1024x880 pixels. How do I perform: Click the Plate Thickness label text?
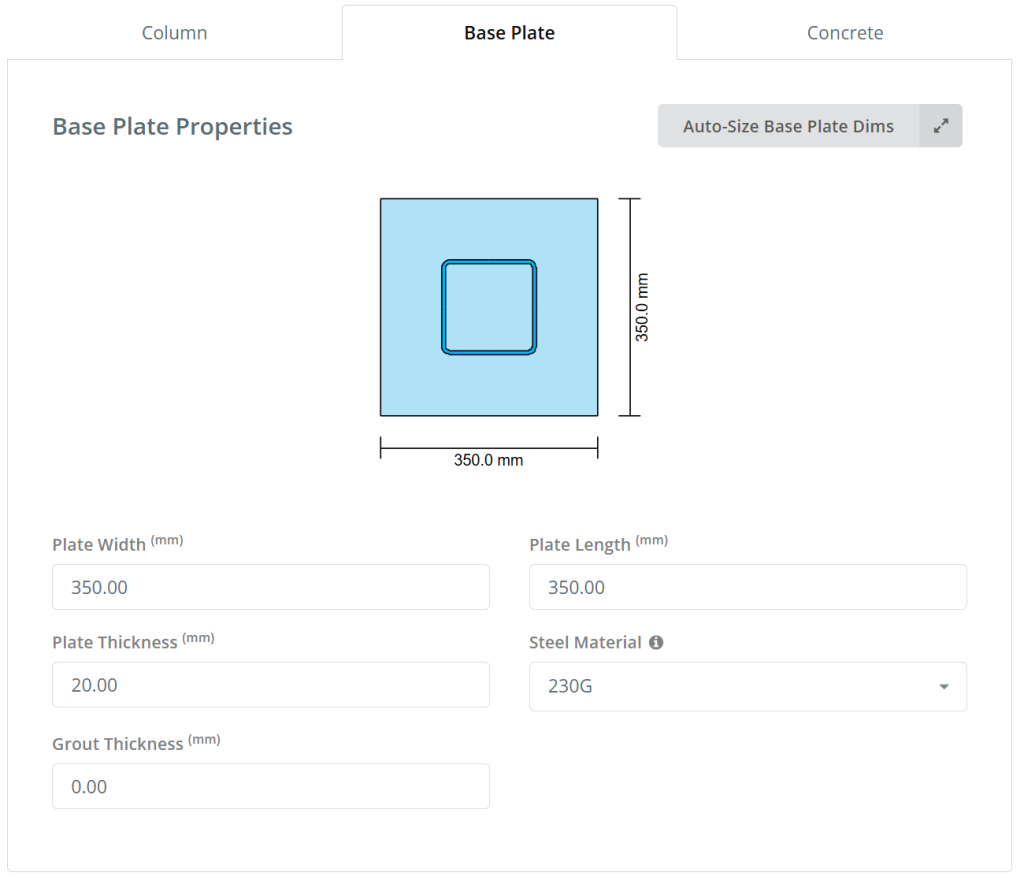[114, 643]
